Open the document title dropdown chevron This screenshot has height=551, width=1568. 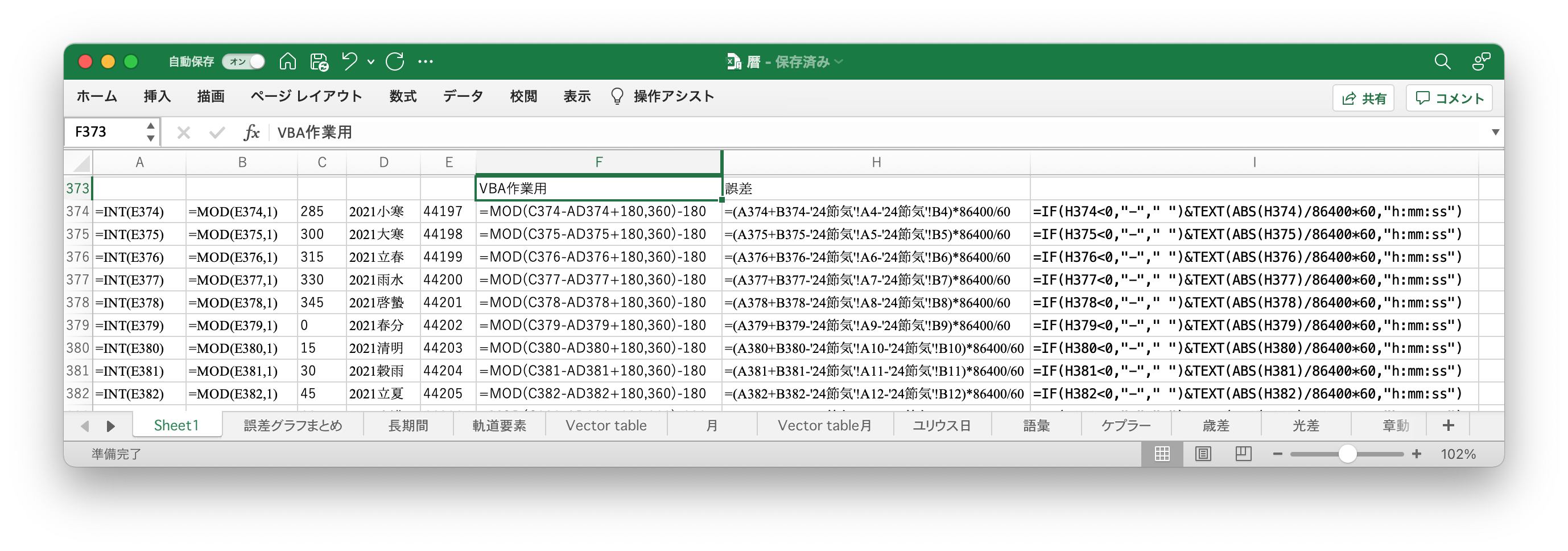pos(839,62)
